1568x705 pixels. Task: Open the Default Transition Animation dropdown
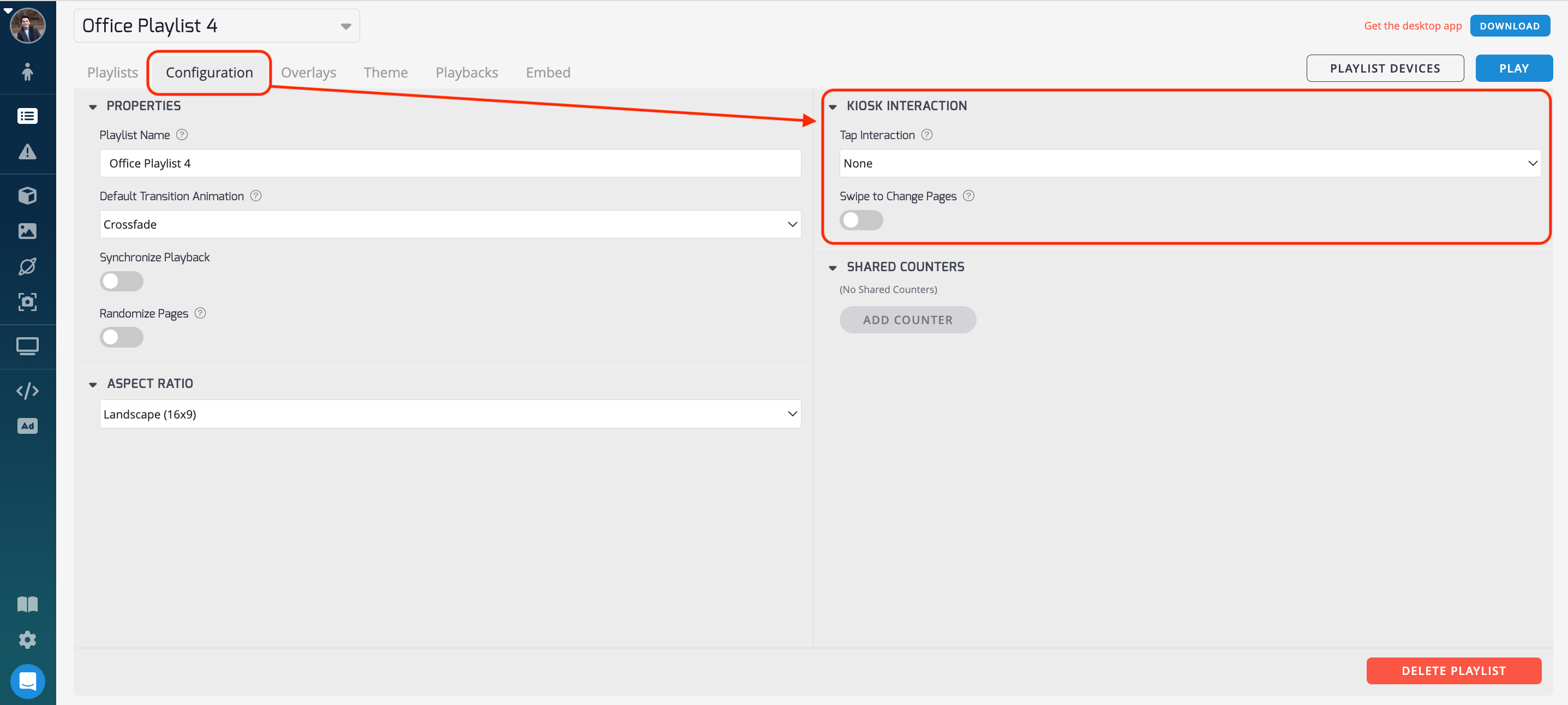[450, 225]
